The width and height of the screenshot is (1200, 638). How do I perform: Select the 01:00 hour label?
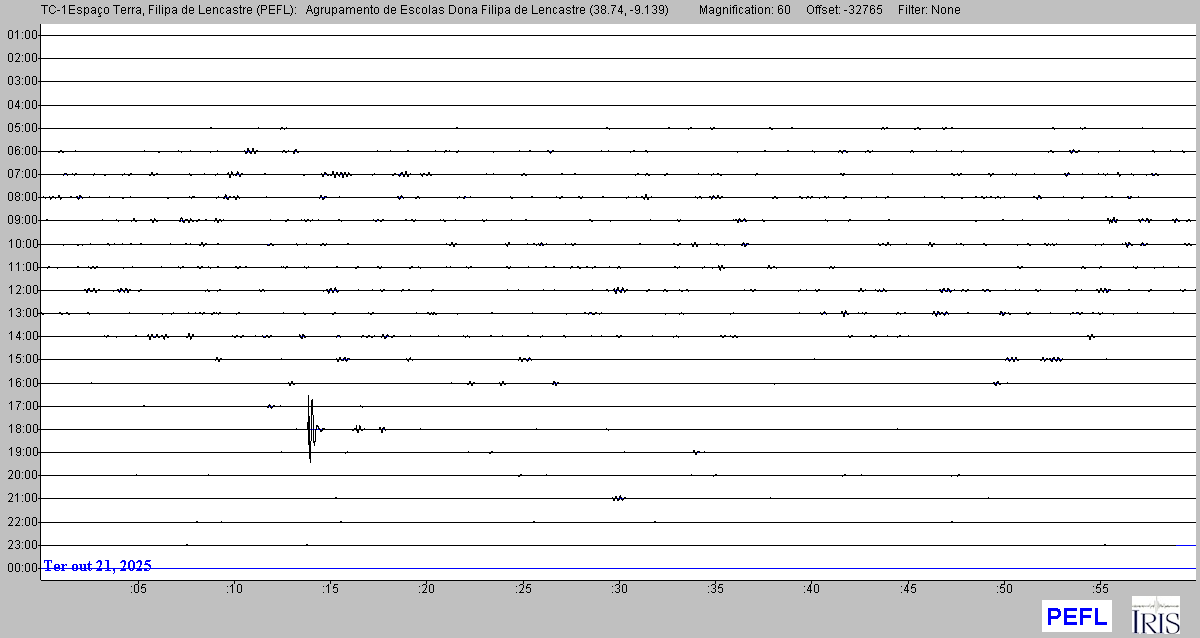(x=22, y=35)
